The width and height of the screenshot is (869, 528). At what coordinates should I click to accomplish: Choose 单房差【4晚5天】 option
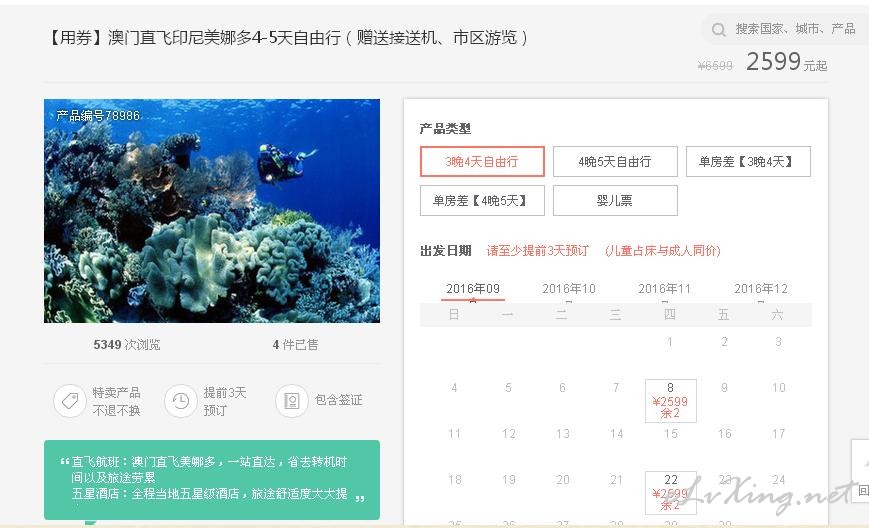(x=482, y=201)
